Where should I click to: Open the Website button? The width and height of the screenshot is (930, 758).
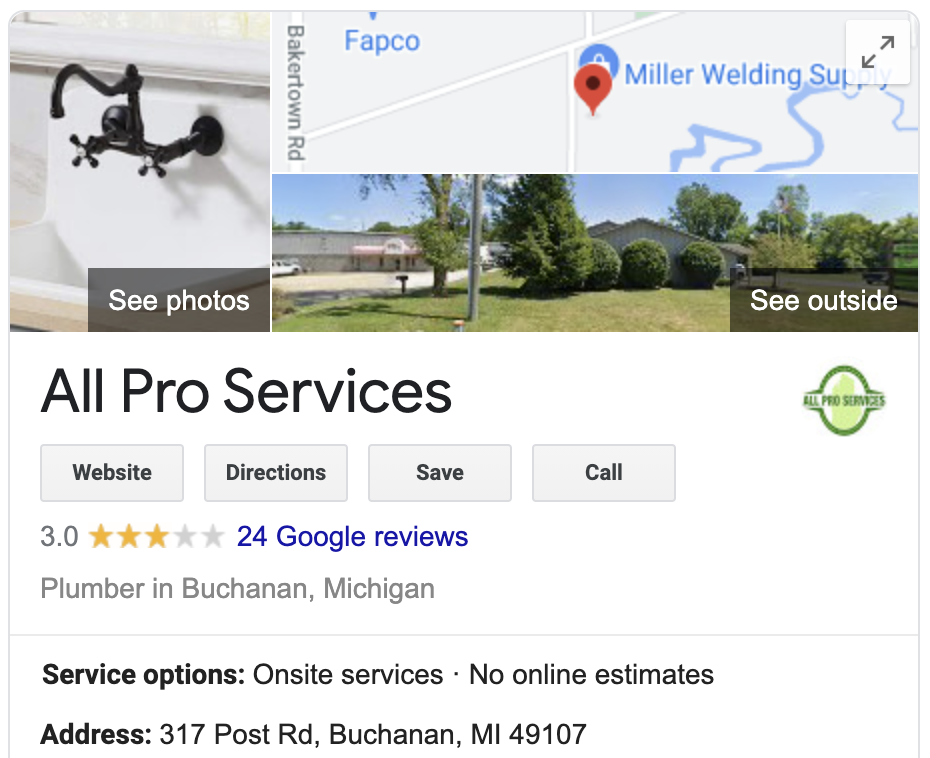[112, 473]
